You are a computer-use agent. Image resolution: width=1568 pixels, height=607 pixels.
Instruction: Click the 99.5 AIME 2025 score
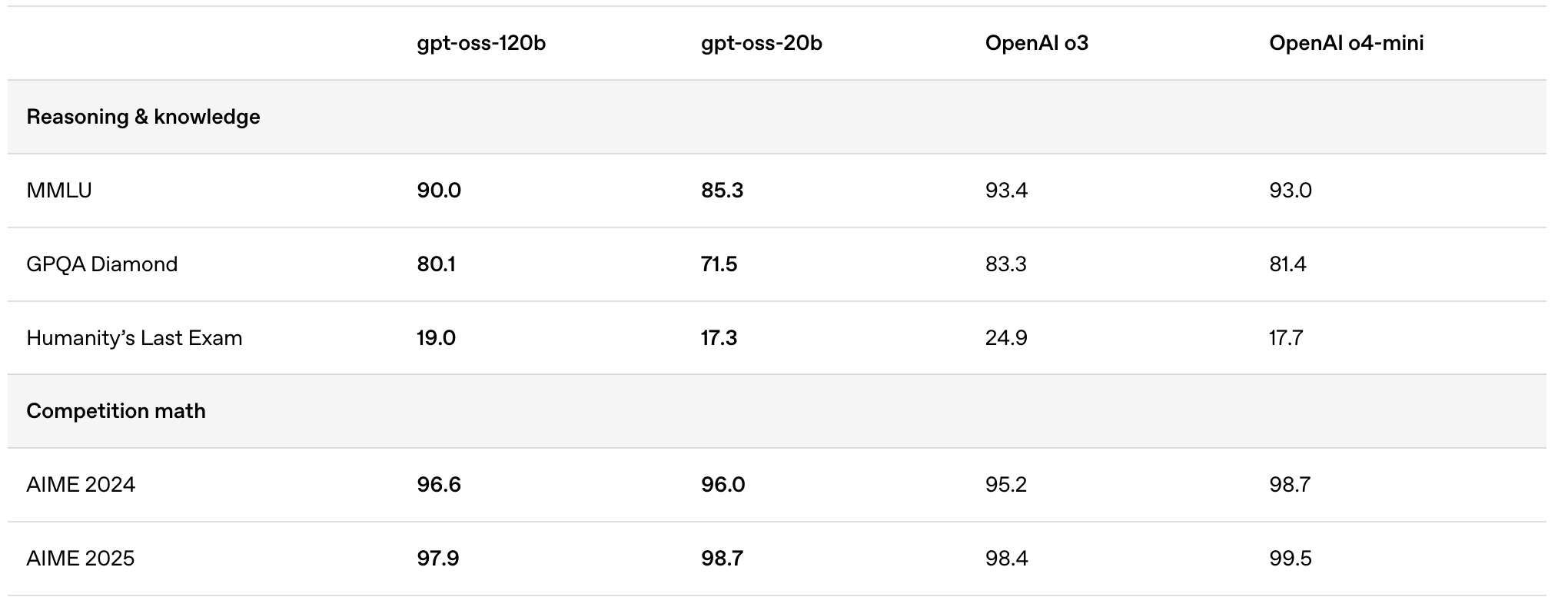1290,559
